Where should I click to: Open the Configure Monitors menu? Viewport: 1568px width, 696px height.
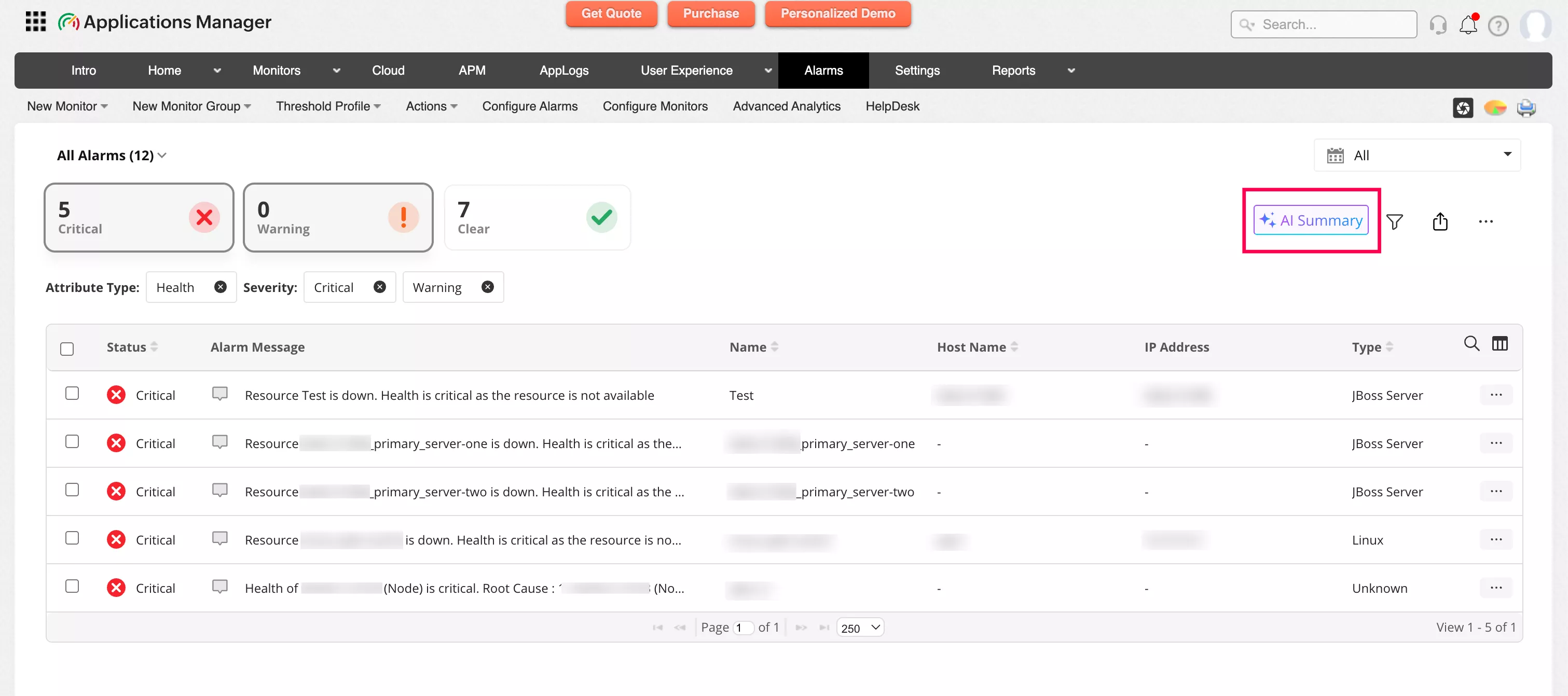(x=655, y=106)
